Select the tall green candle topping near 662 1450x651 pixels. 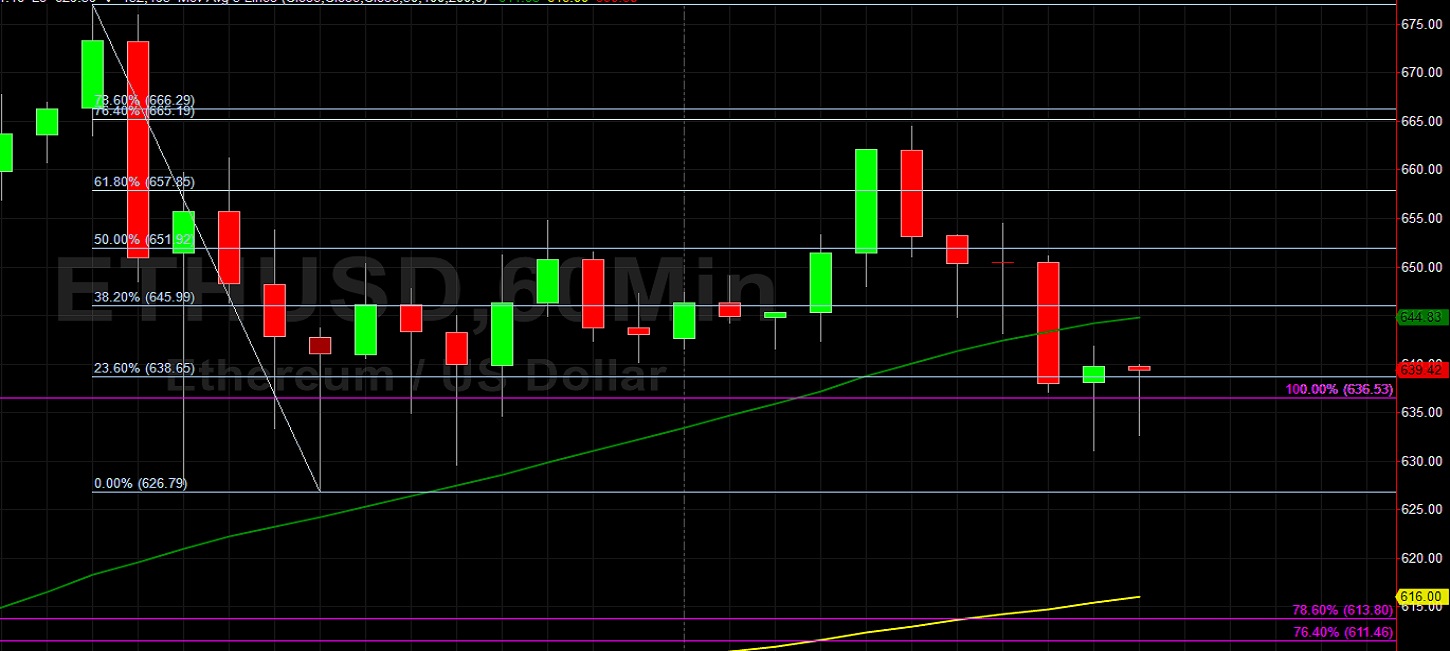pos(866,201)
